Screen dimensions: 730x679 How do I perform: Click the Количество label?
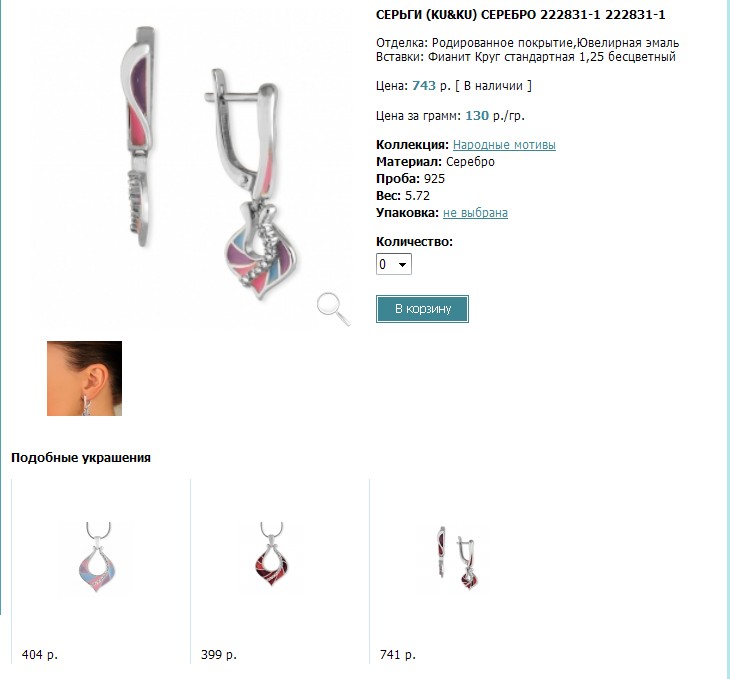tap(414, 242)
